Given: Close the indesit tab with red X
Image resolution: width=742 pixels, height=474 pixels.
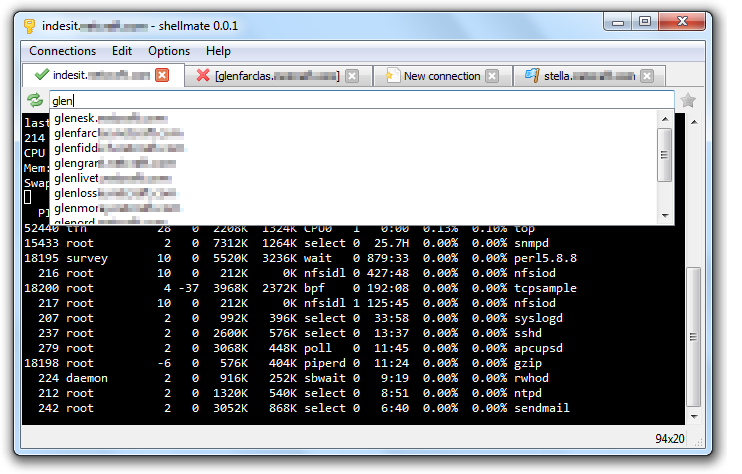Looking at the screenshot, I should 162,75.
